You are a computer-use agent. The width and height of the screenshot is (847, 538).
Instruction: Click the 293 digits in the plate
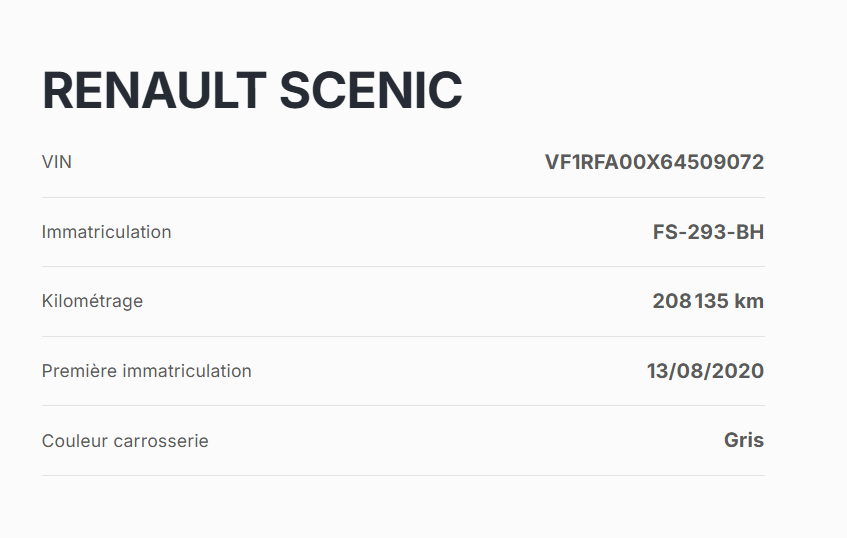[706, 232]
